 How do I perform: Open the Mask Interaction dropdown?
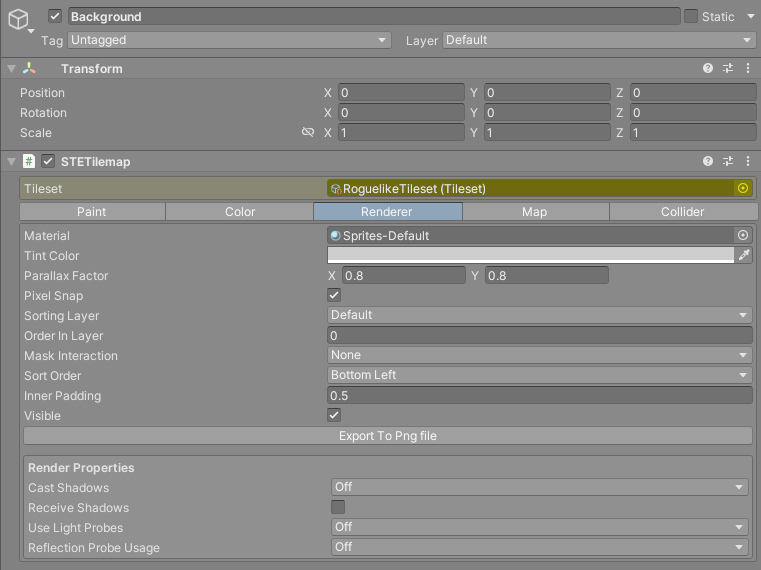(x=540, y=355)
